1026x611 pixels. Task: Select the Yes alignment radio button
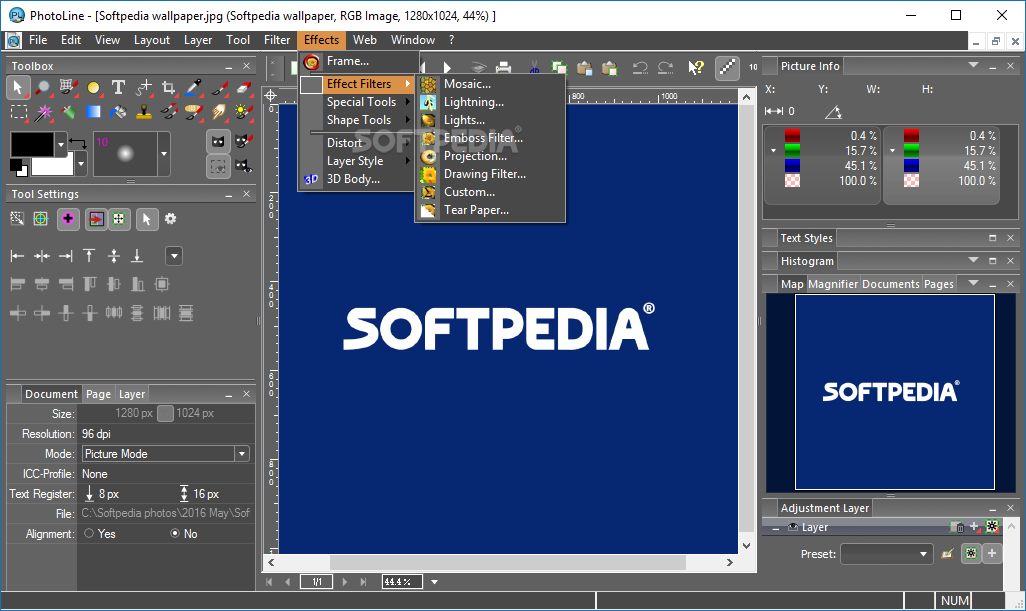[x=89, y=533]
